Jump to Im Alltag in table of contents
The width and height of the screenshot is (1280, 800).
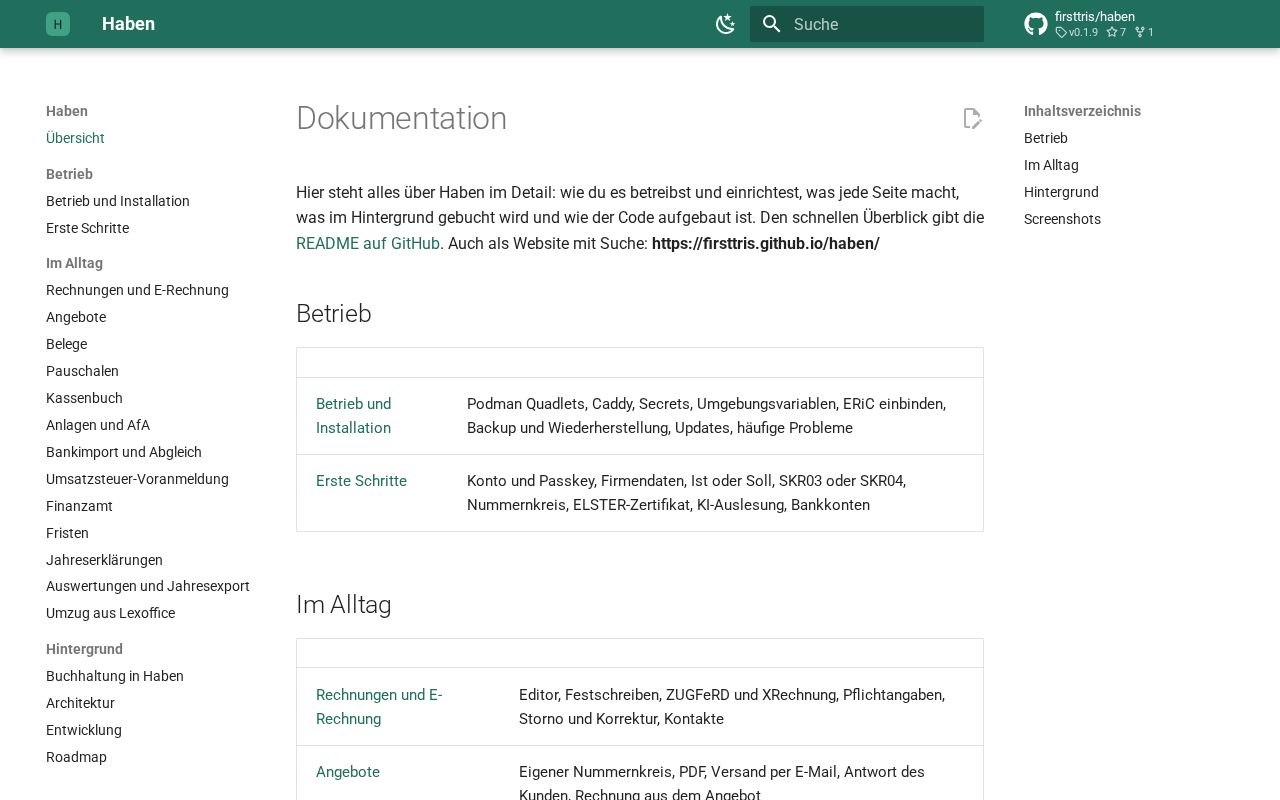[1051, 165]
